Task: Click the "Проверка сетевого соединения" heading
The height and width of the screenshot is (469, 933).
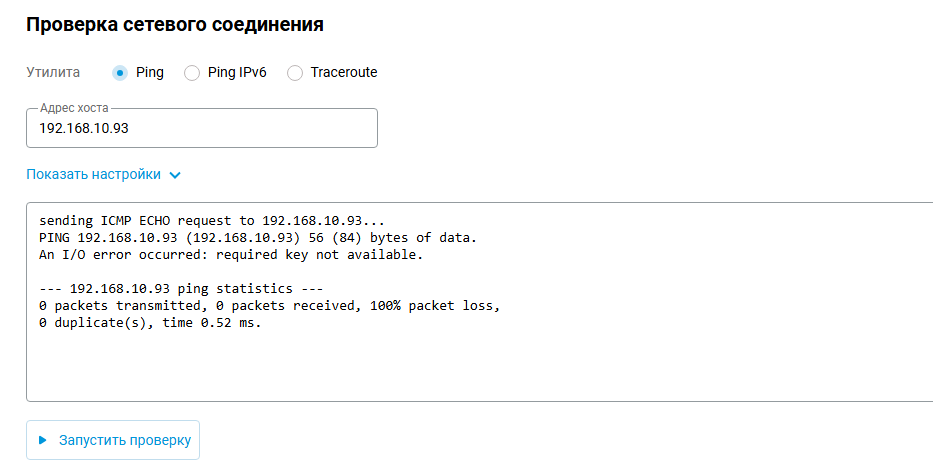Action: [174, 24]
